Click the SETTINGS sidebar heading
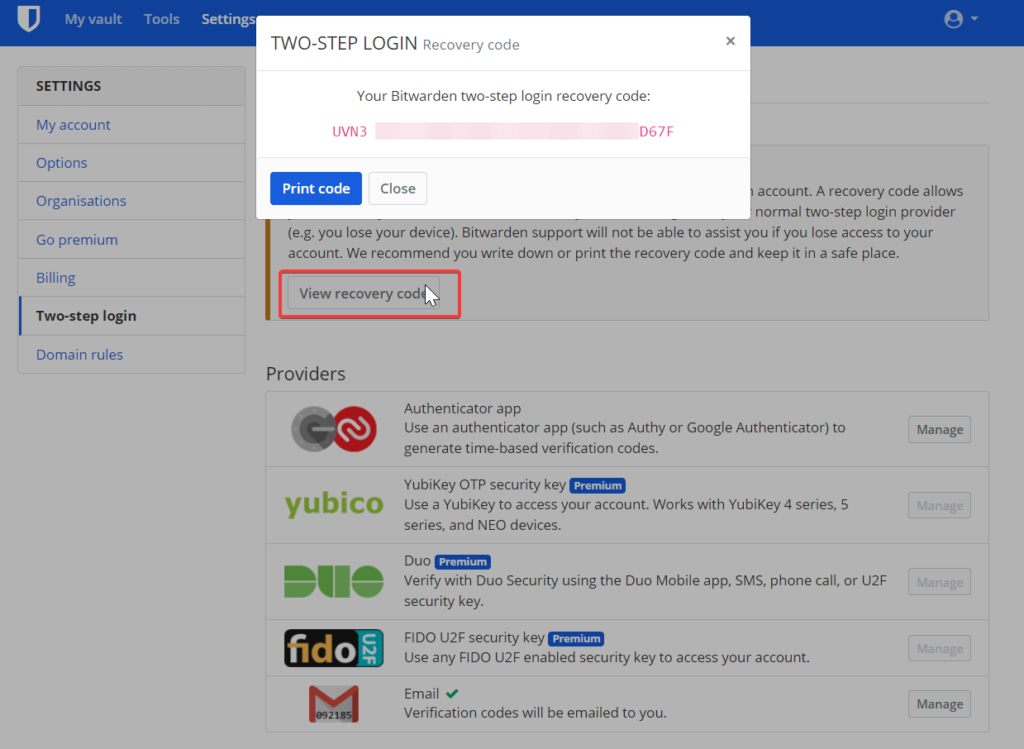Viewport: 1024px width, 749px height. (x=69, y=86)
